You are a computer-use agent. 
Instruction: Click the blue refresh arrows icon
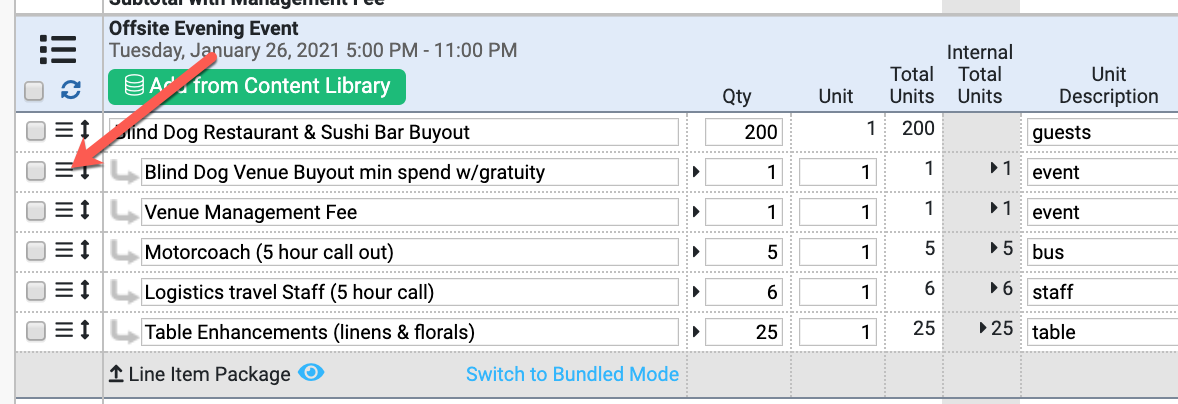click(x=71, y=91)
